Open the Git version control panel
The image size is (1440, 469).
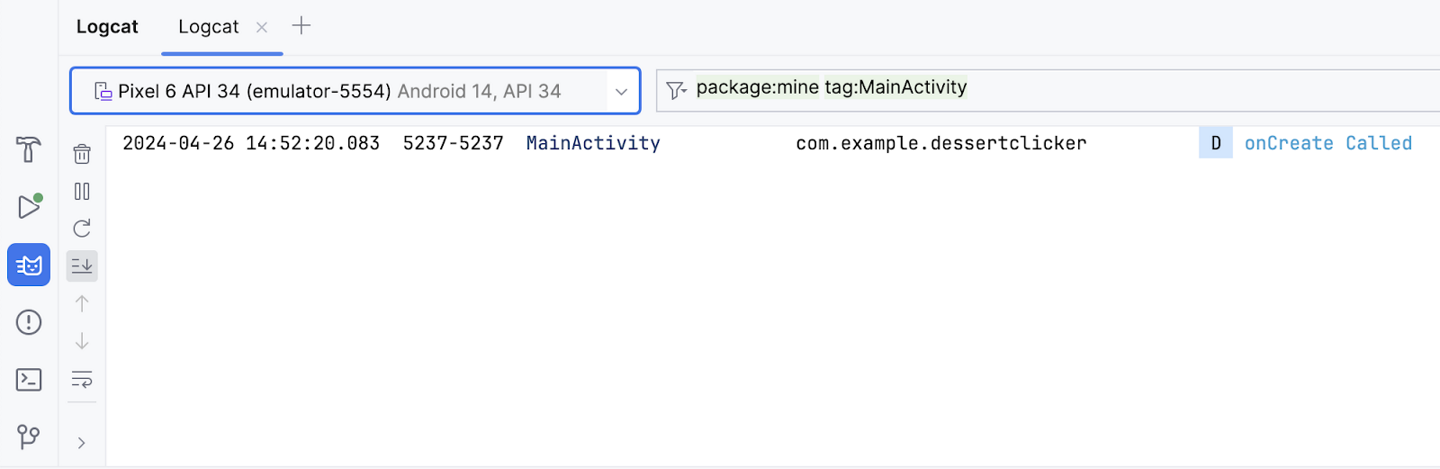point(29,437)
